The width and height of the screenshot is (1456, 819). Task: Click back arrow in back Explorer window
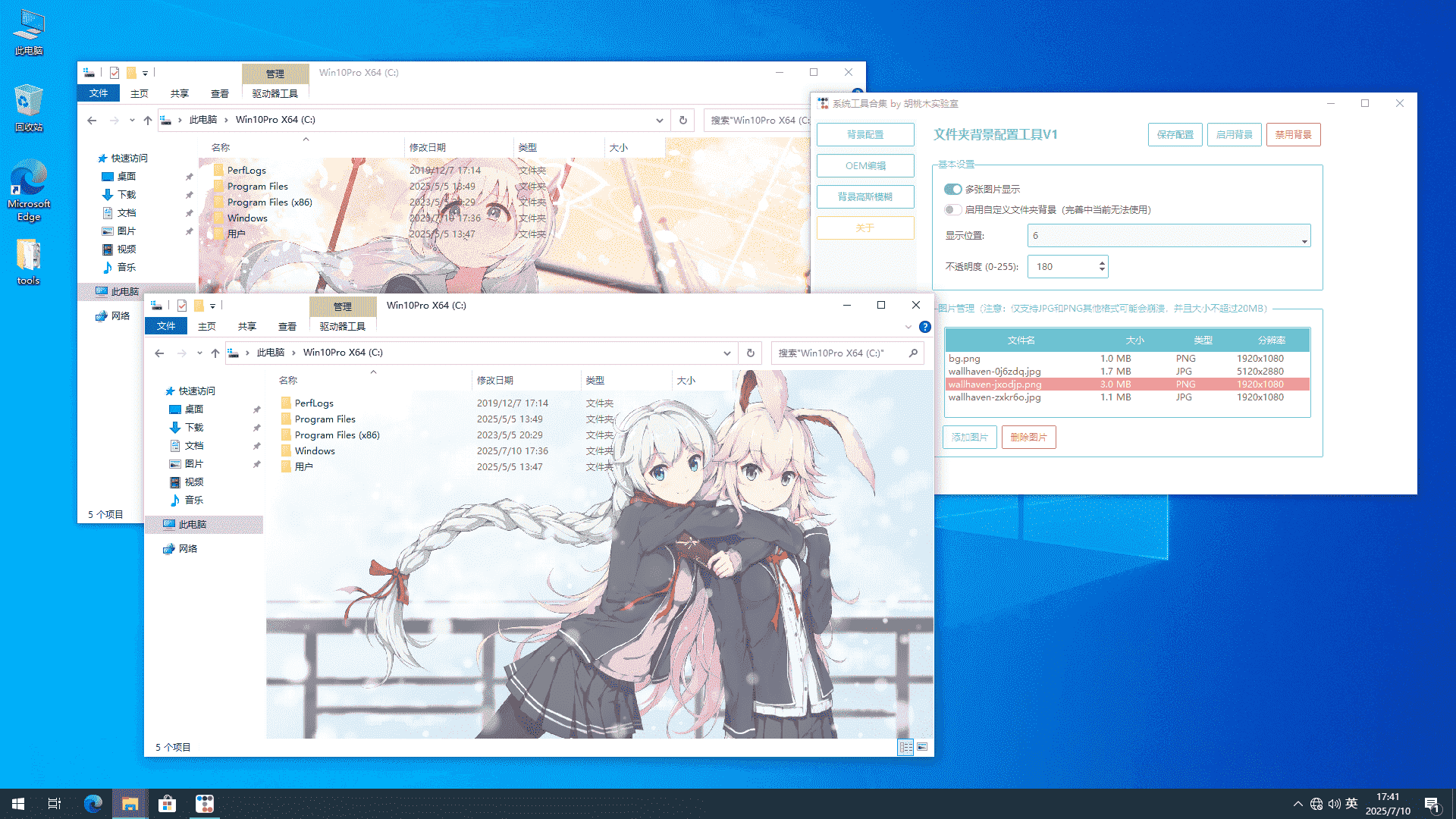[92, 120]
